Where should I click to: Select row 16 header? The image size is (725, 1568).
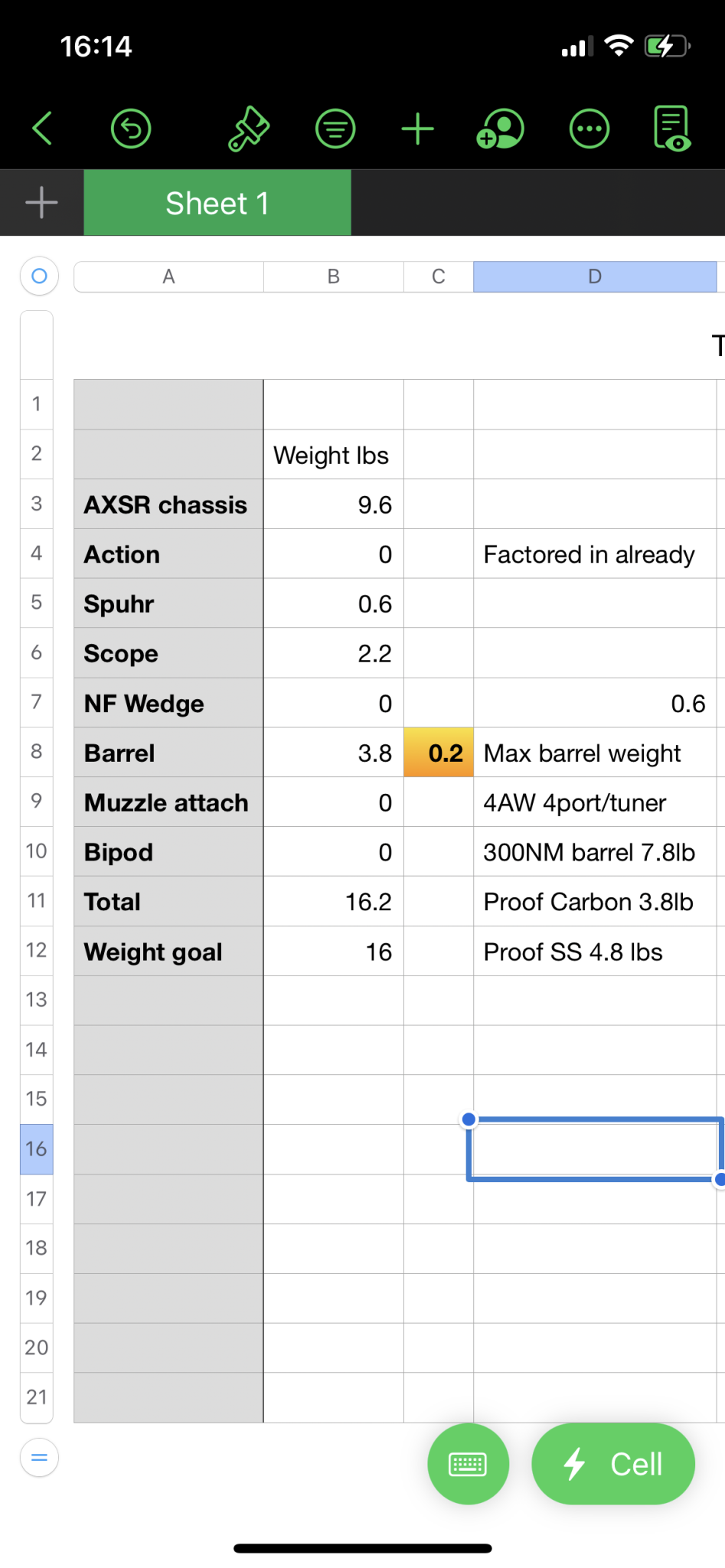pyautogui.click(x=36, y=1148)
